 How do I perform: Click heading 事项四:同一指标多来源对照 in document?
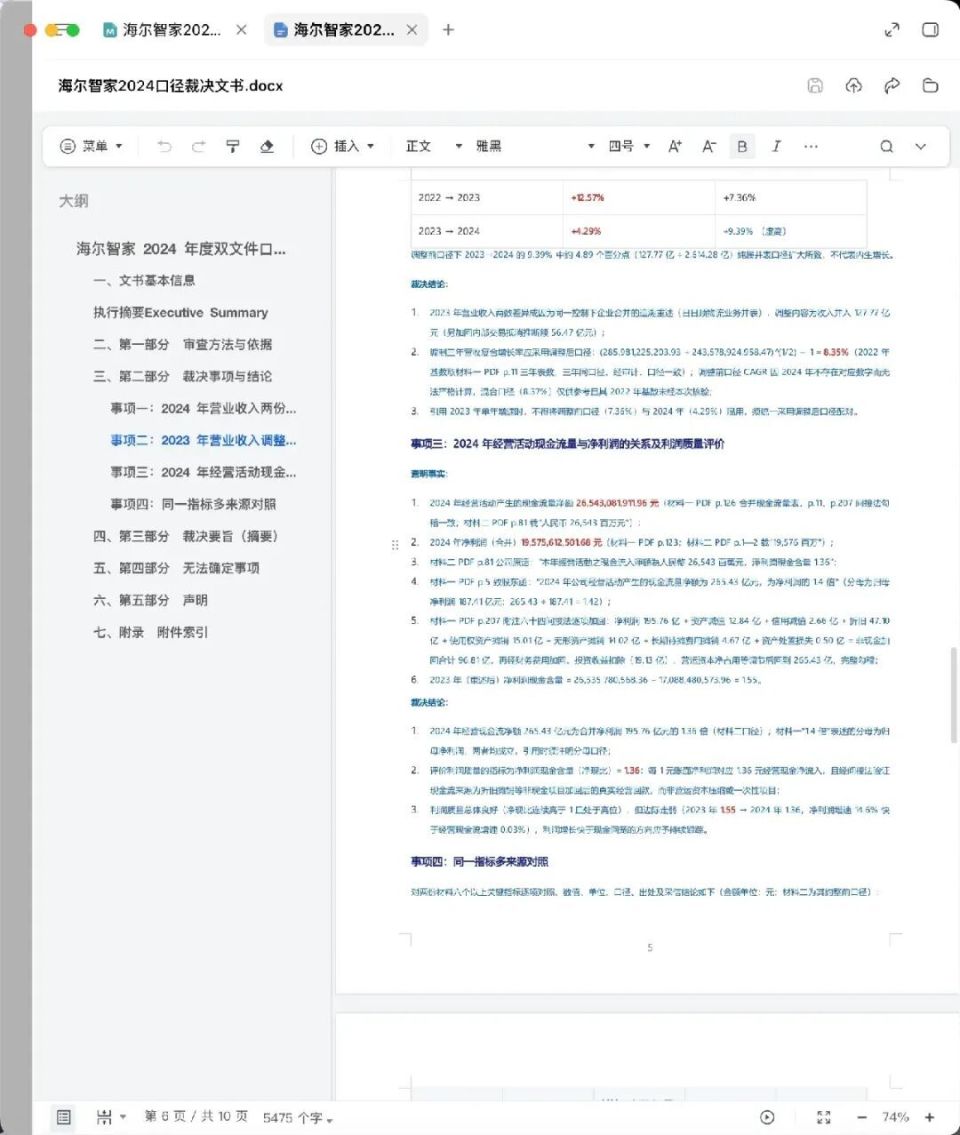[479, 861]
